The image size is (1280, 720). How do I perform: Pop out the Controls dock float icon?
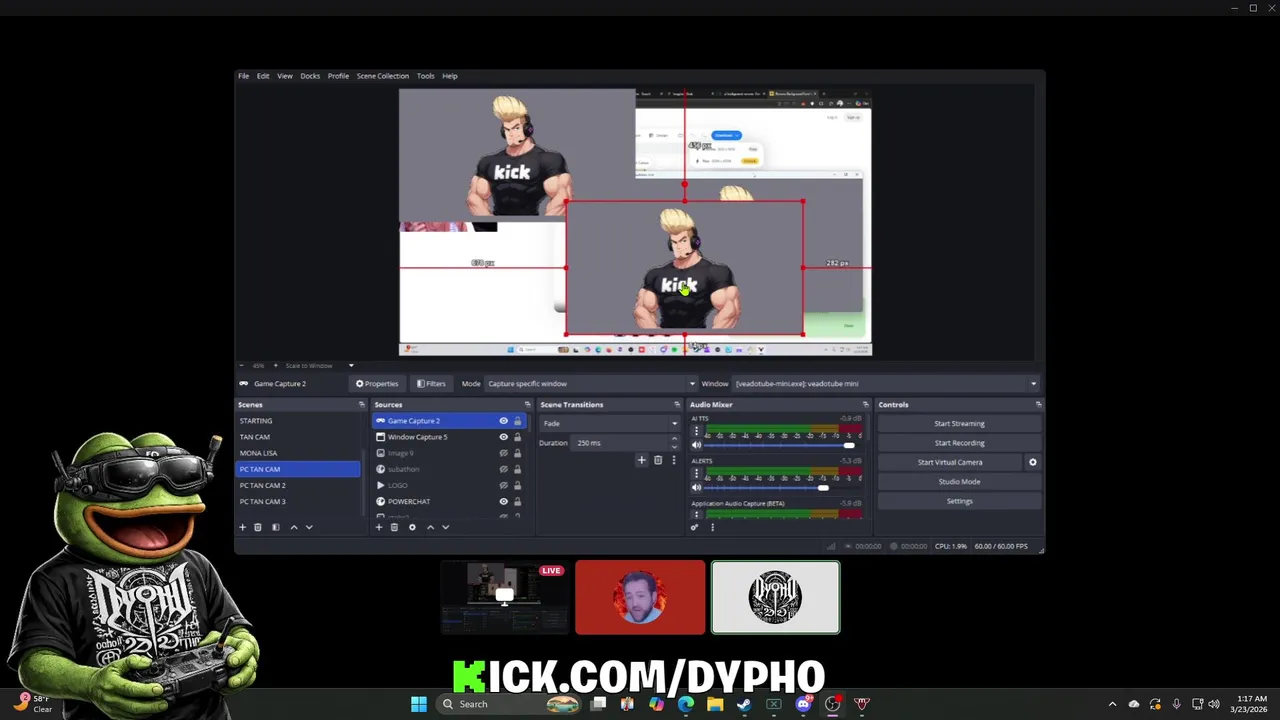[x=1038, y=405]
